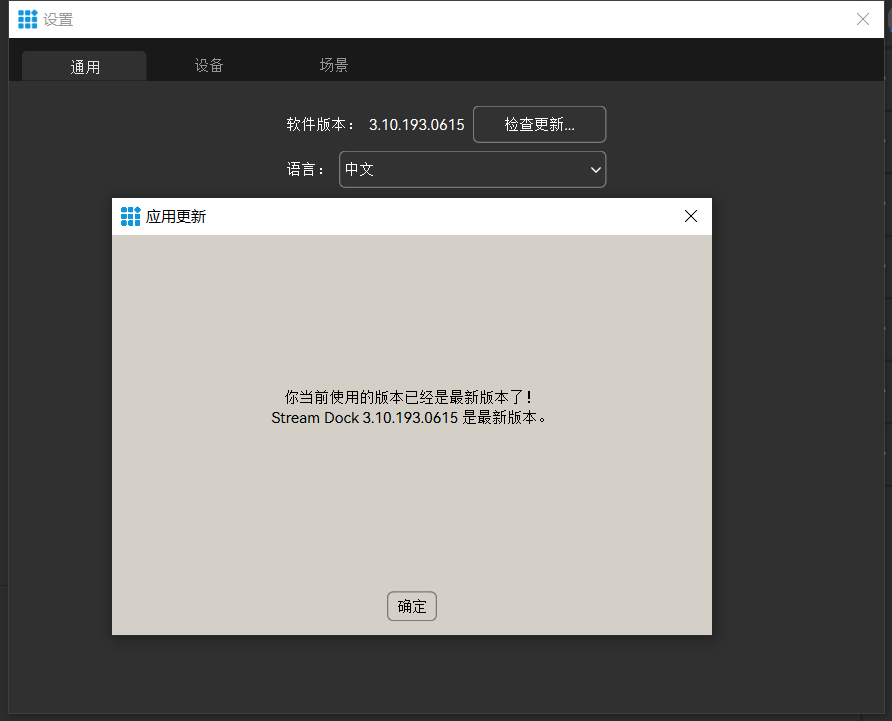Switch to the 设备 tab

(x=209, y=65)
